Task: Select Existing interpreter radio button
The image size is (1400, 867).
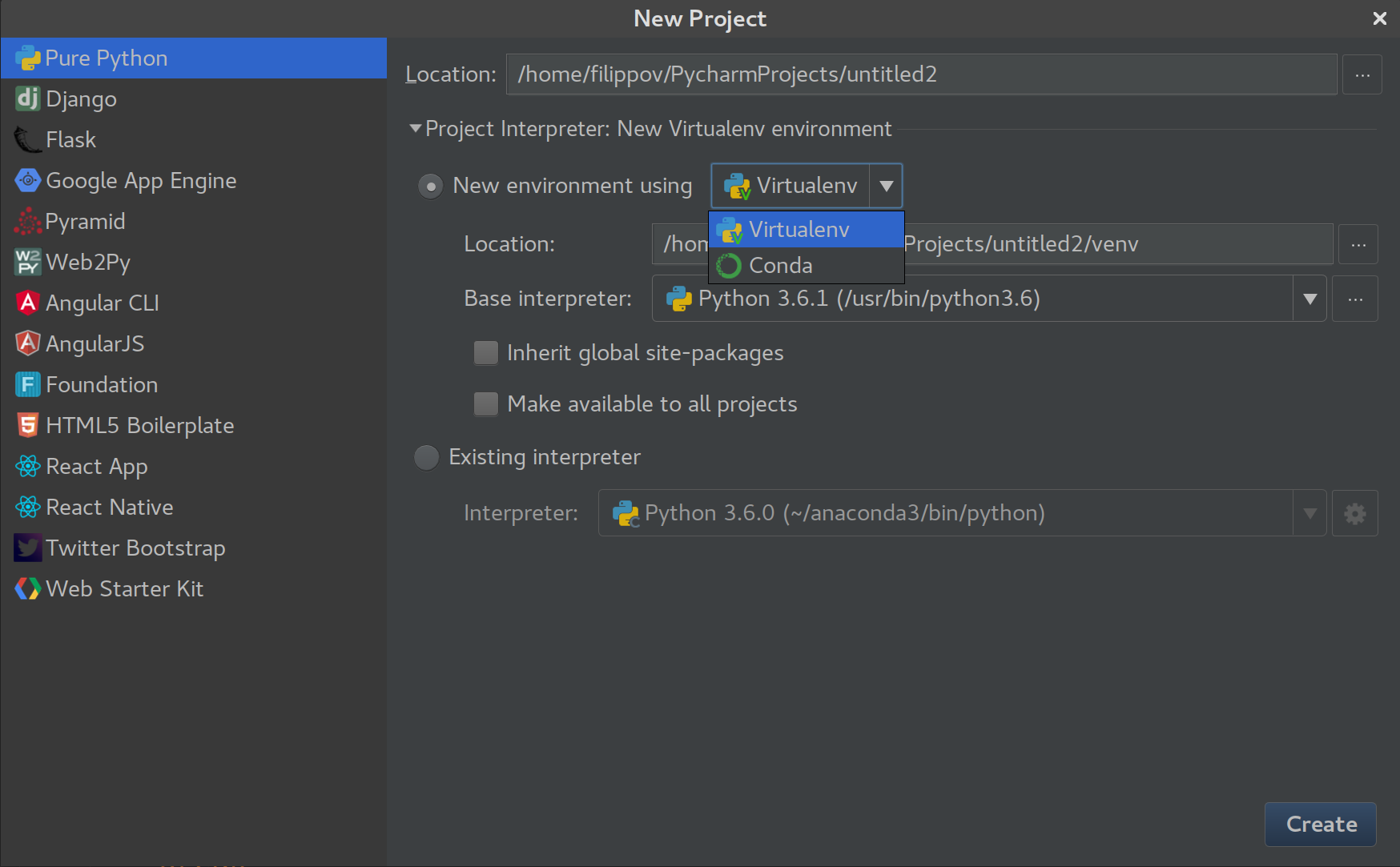Action: (x=426, y=458)
